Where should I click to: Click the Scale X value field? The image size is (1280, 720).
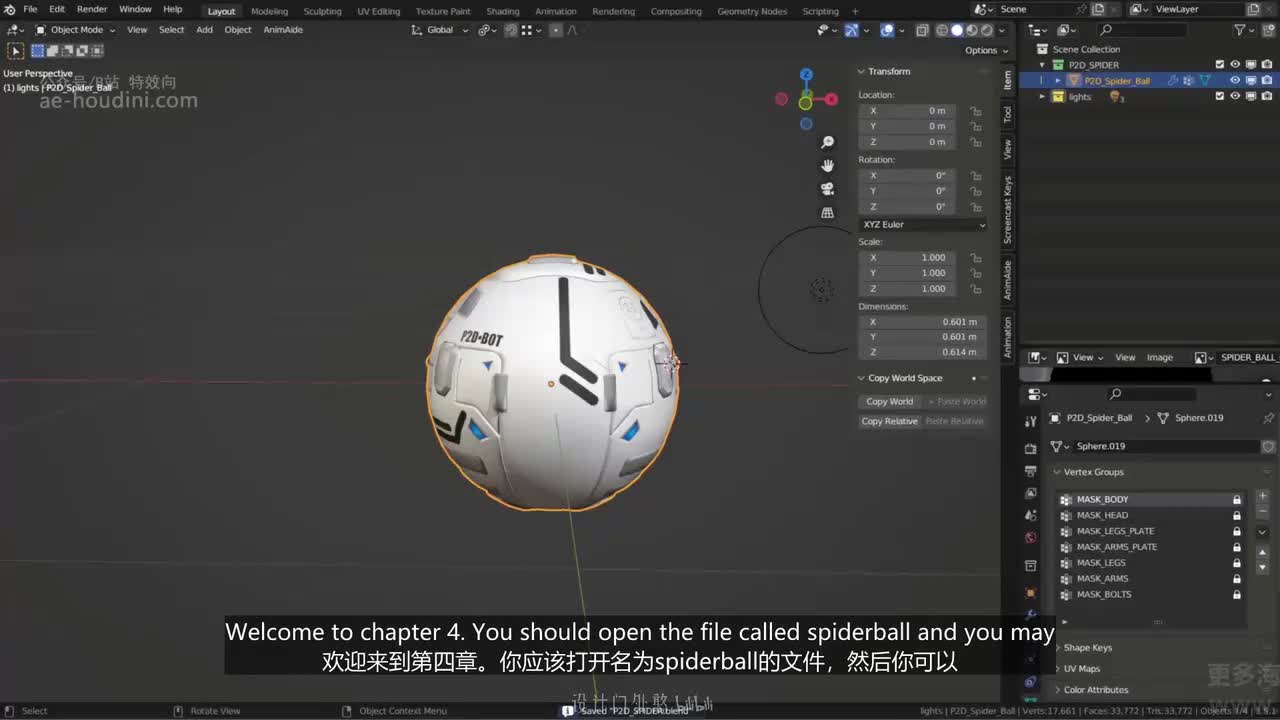click(x=907, y=258)
